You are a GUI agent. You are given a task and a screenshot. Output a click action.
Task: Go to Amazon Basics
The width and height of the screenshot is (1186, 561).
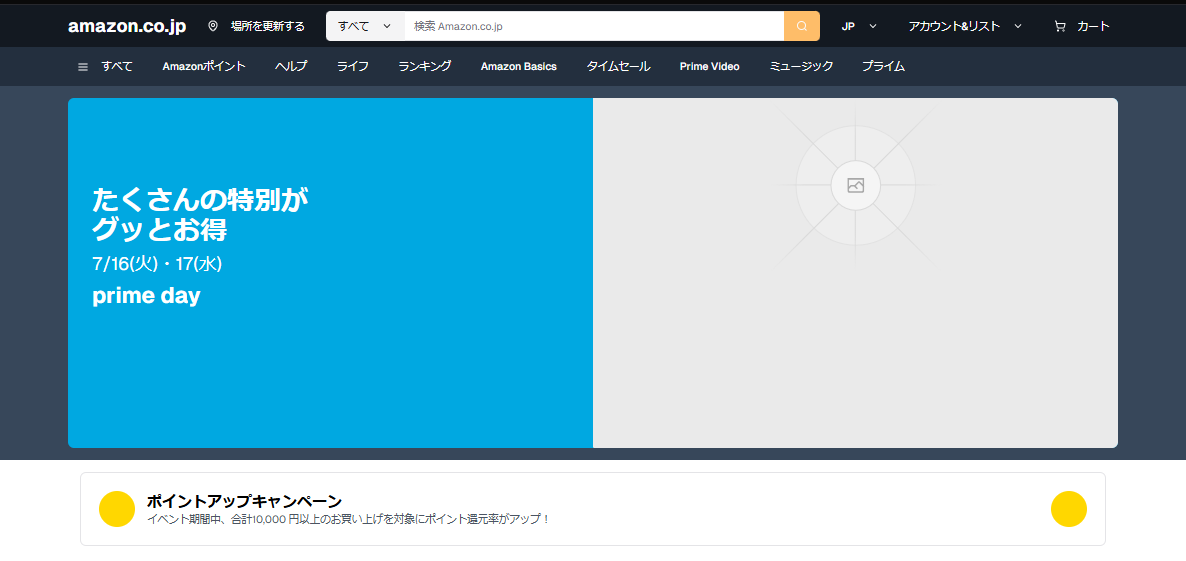click(519, 67)
